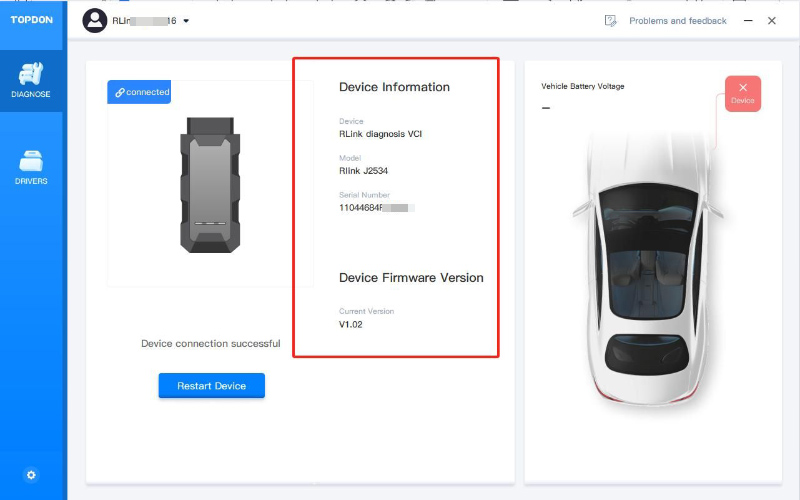This screenshot has width=800, height=500.
Task: Open the DIAGNOSE section in sidebar
Action: (x=31, y=80)
